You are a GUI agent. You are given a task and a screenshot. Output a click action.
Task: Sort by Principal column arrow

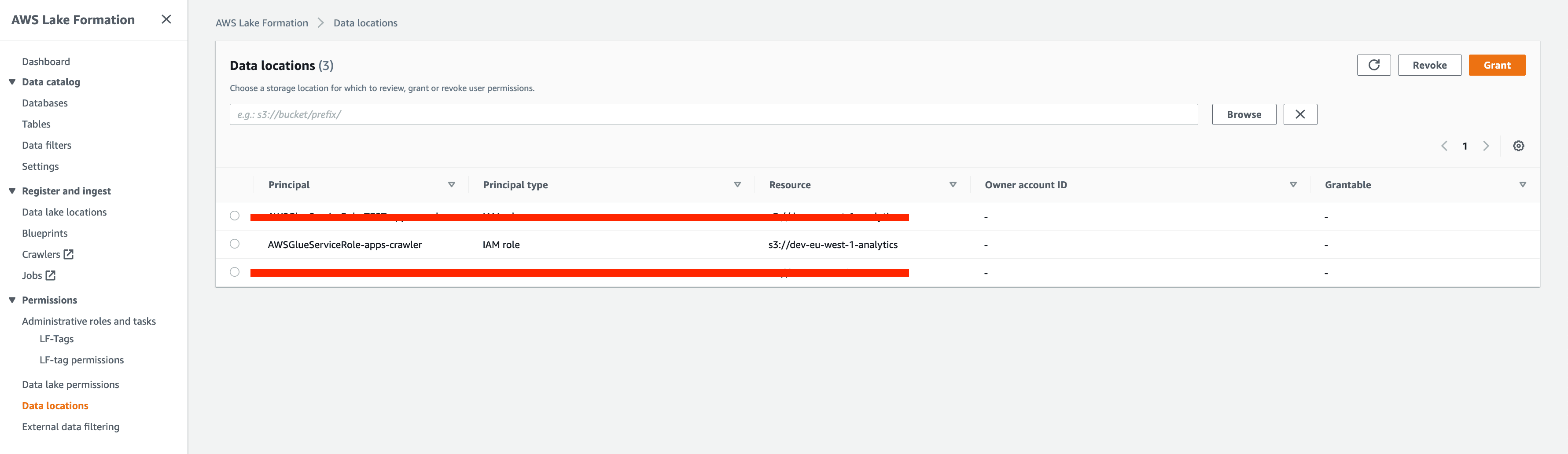pos(452,185)
